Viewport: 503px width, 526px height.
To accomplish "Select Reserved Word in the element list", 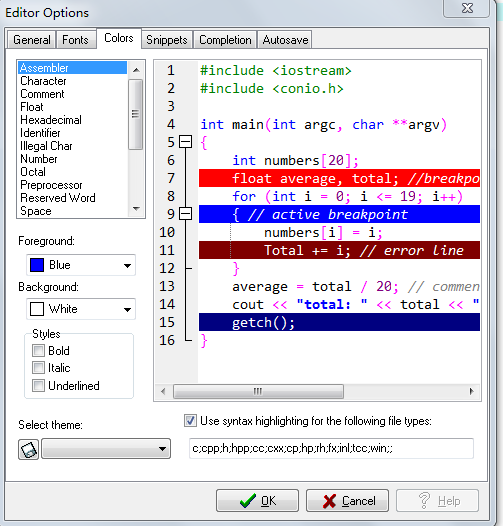I will 58,198.
